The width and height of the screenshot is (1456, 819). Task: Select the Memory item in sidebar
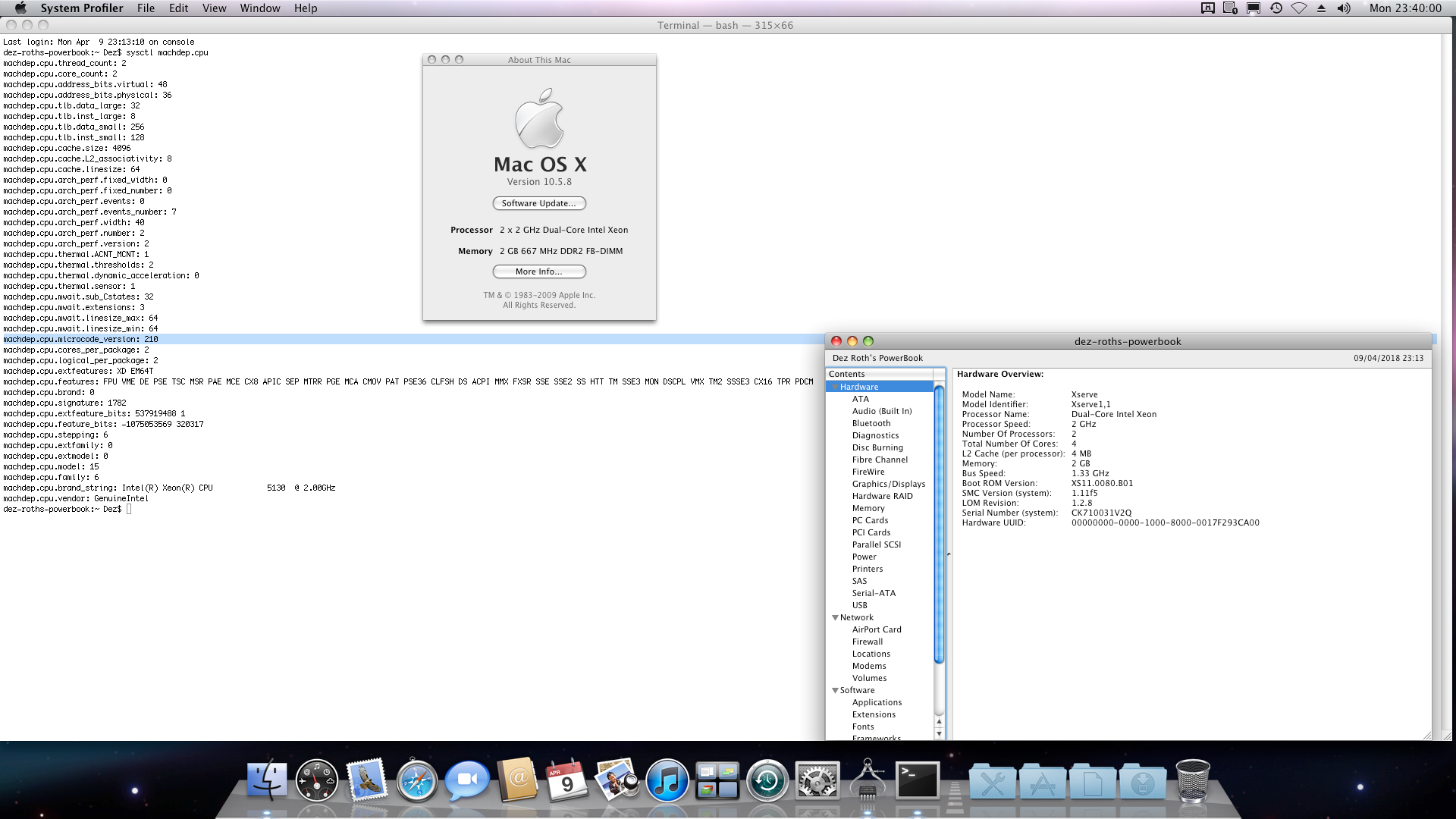[x=868, y=507]
